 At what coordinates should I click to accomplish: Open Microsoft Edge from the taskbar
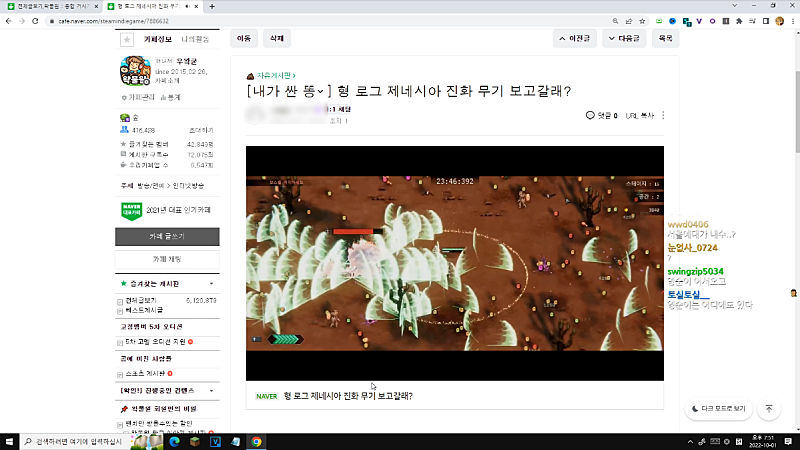tap(174, 442)
